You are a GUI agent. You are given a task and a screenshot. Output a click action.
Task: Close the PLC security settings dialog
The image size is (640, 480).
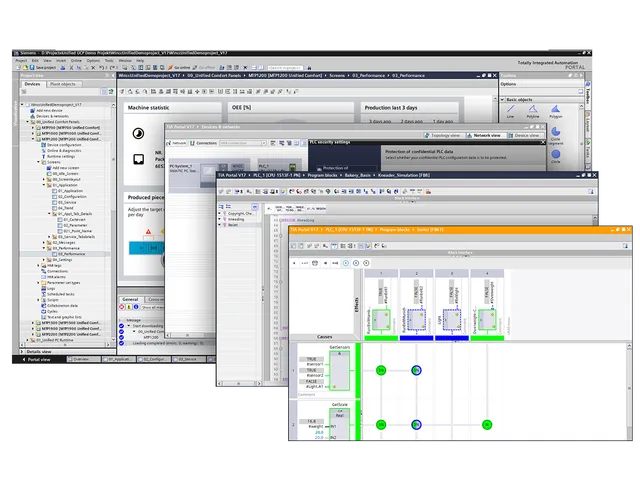click(x=543, y=142)
